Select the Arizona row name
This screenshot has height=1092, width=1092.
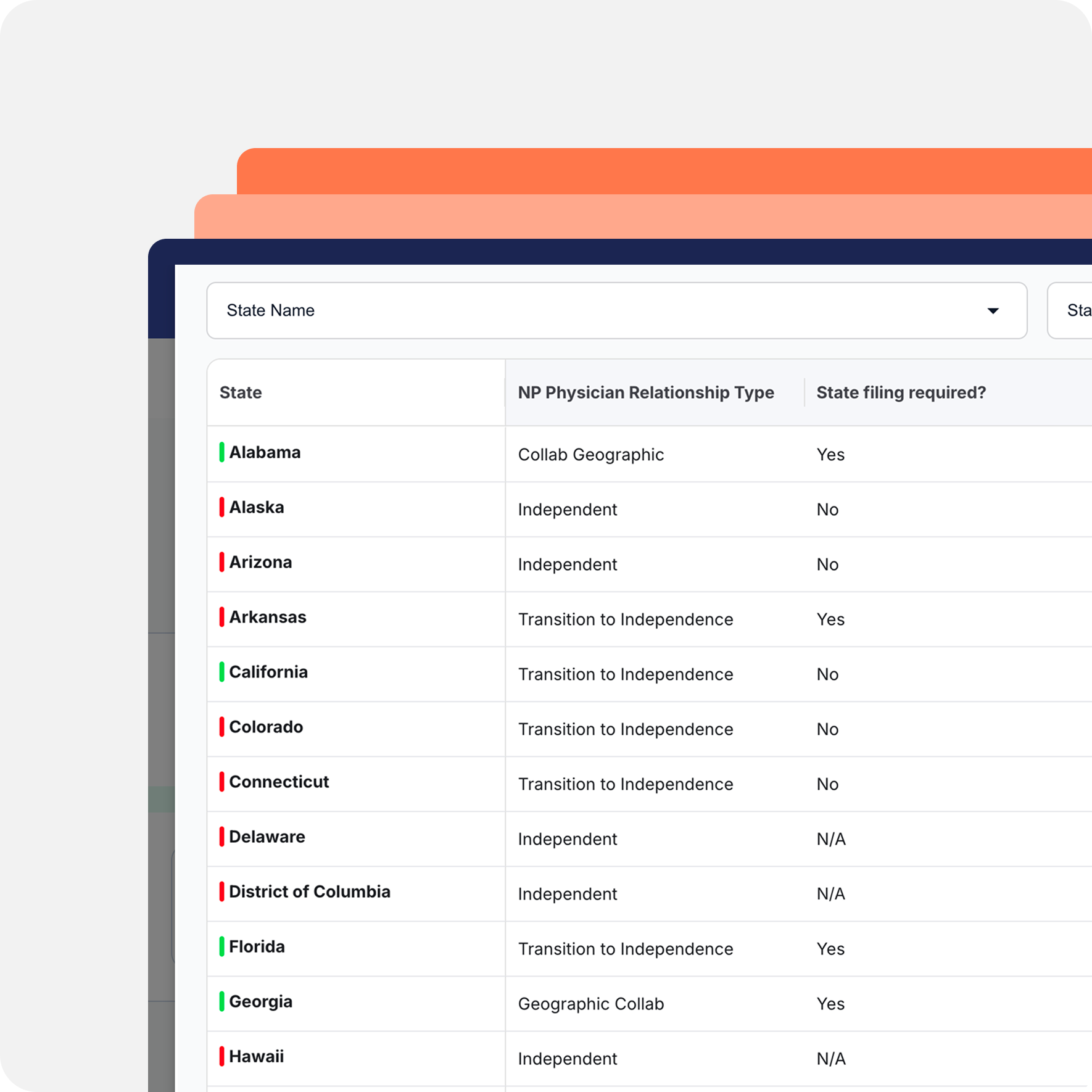point(260,562)
